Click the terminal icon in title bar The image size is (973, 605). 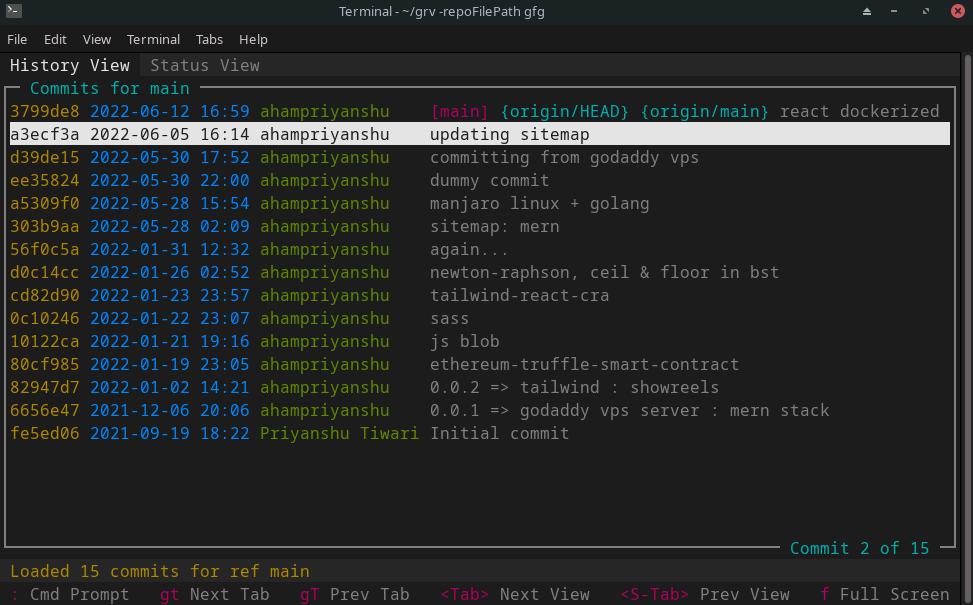tap(14, 11)
